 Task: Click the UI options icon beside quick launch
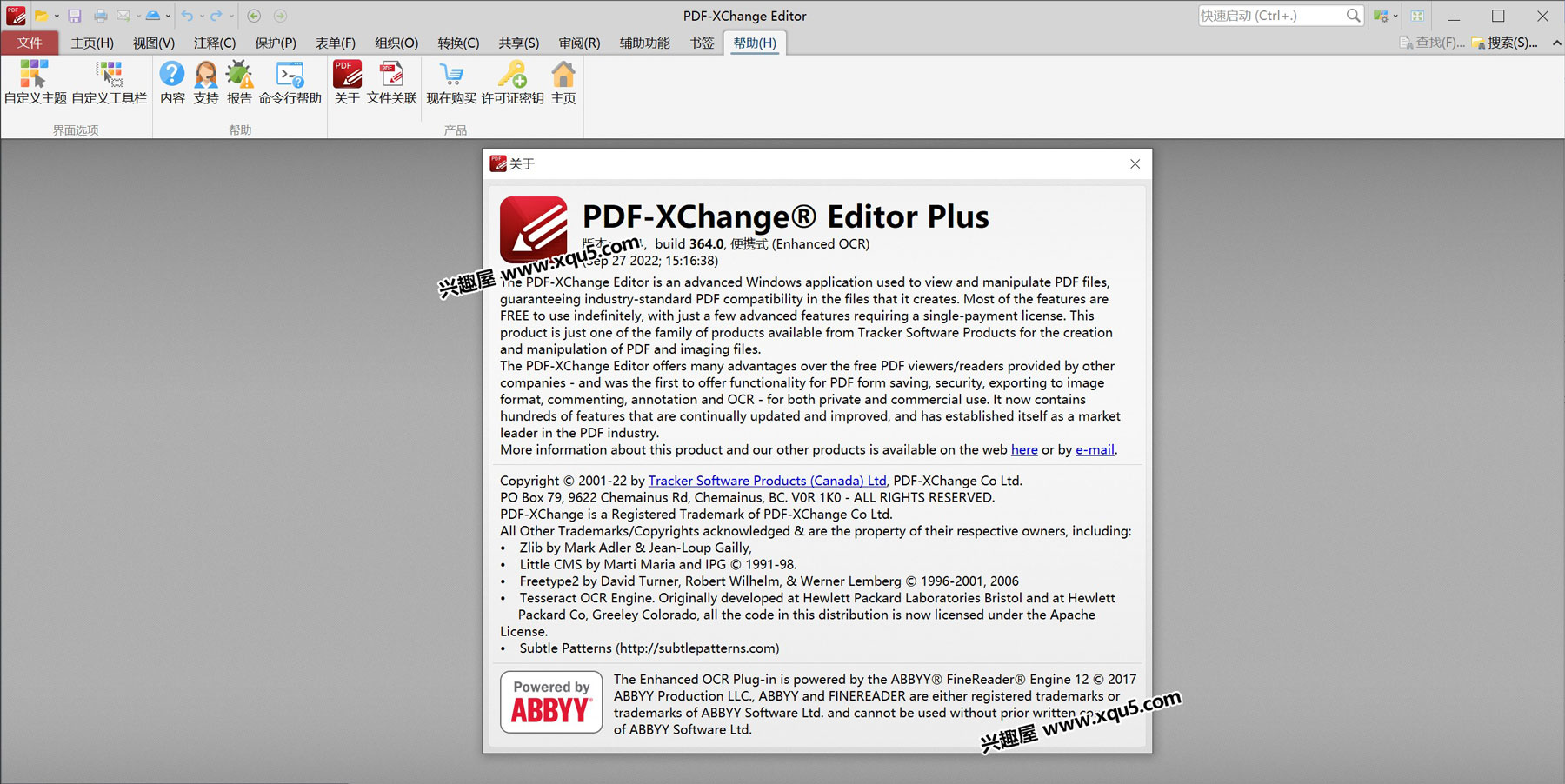(1381, 16)
